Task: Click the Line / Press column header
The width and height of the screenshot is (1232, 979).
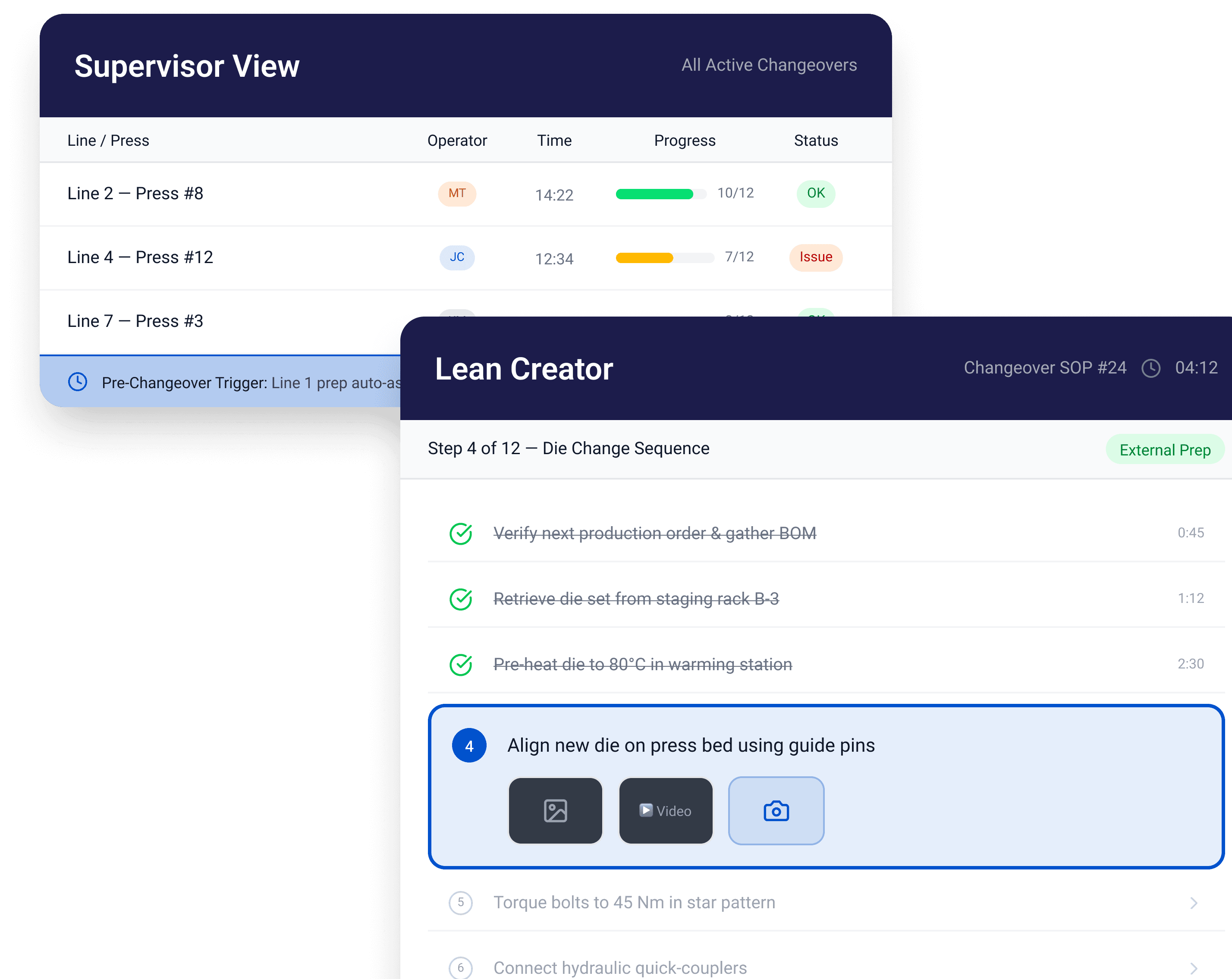Action: pos(108,141)
